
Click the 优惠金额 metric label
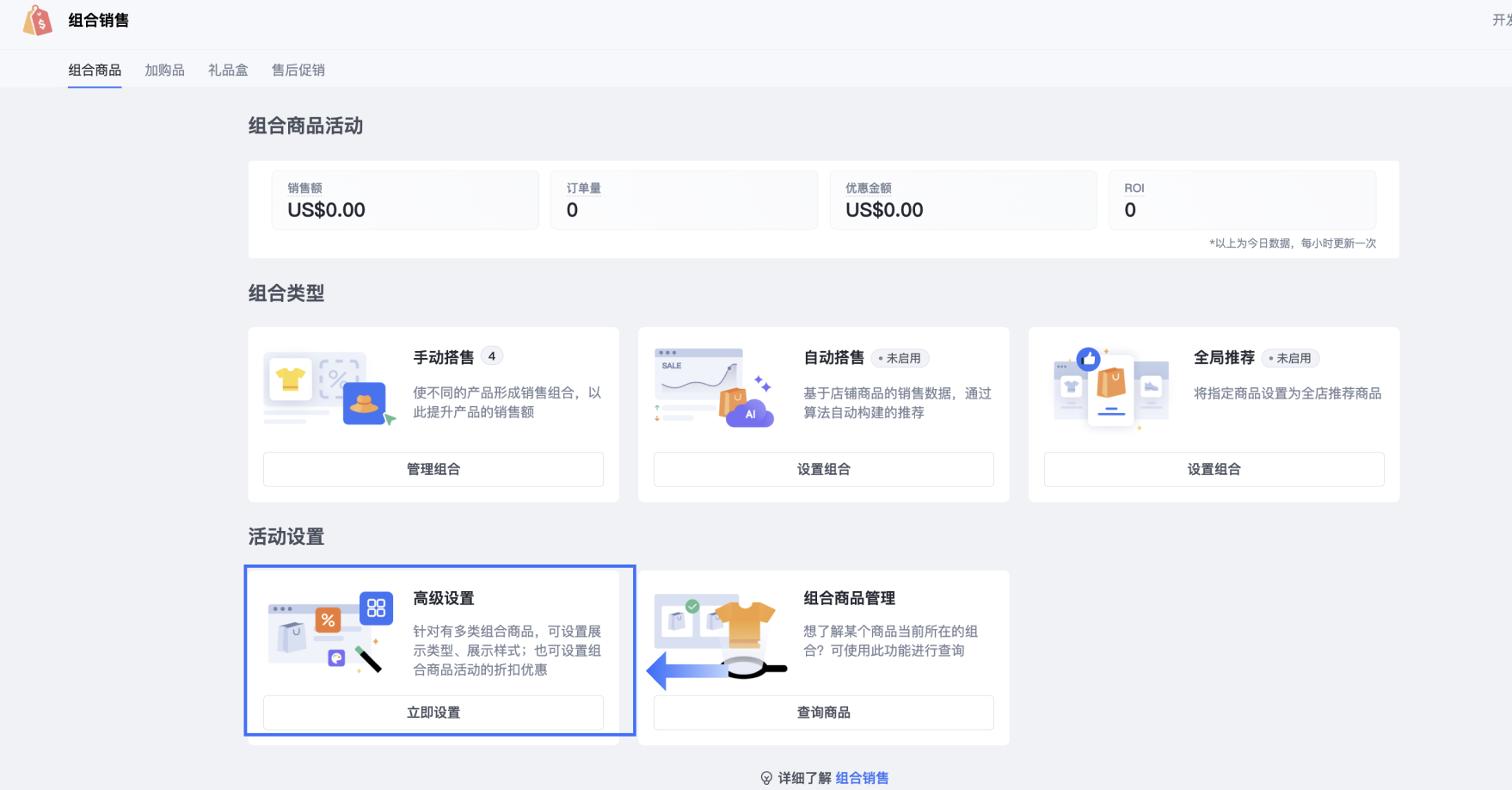869,188
